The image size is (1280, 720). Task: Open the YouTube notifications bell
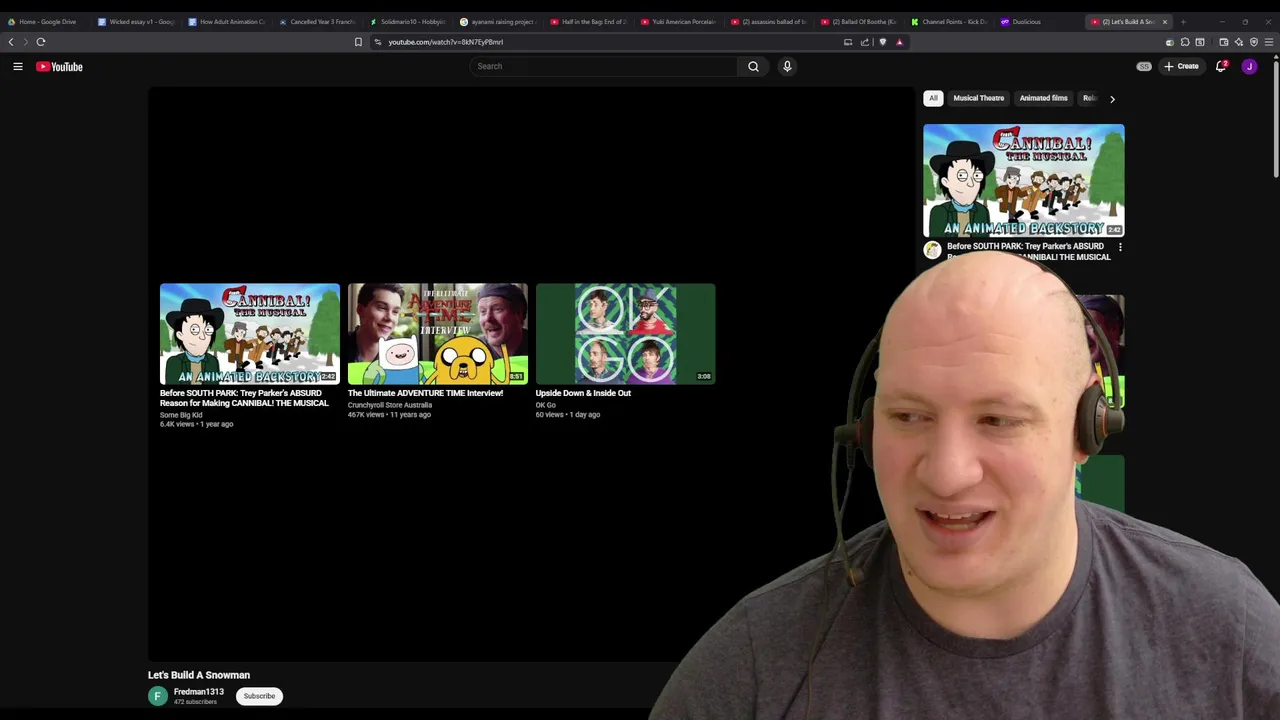[x=1221, y=66]
